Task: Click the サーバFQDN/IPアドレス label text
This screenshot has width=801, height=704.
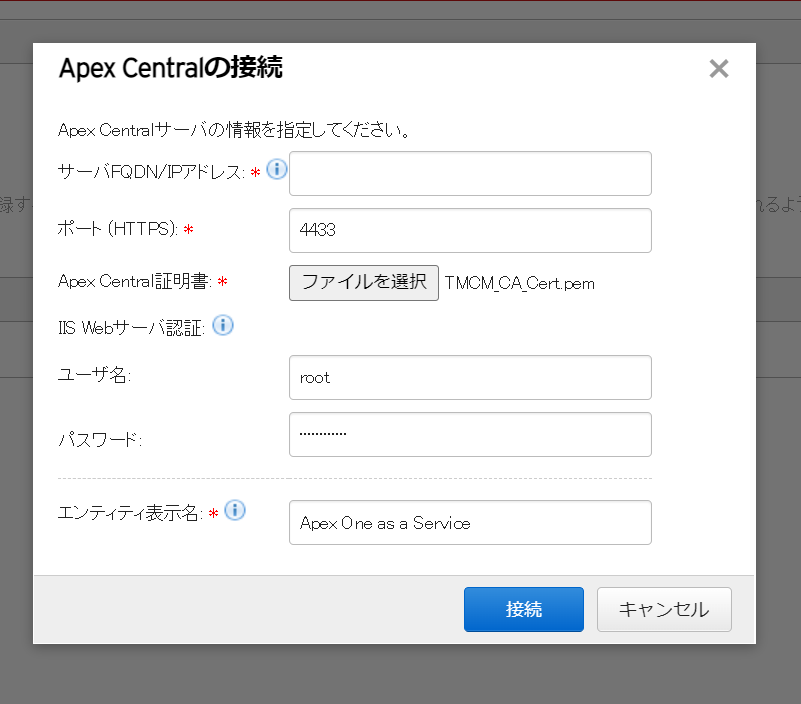Action: click(x=151, y=173)
